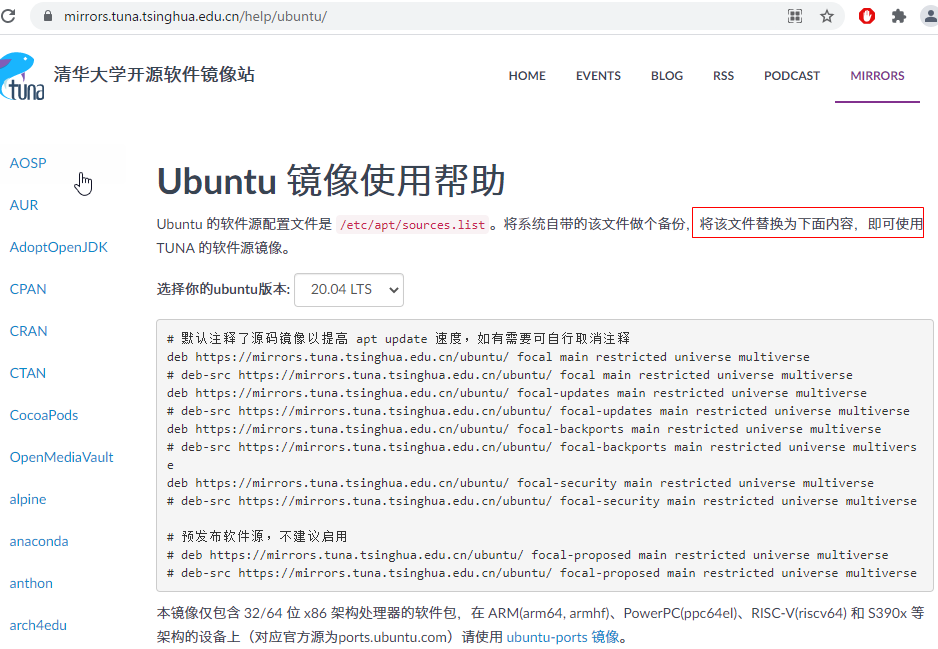Bookmark this page with the star icon
This screenshot has width=938, height=649.
827,16
